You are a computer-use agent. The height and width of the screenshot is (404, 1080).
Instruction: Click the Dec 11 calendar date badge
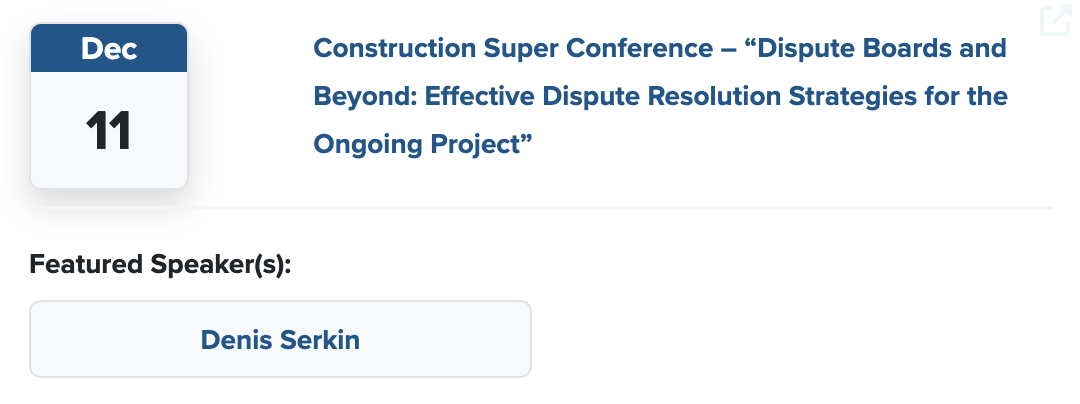pyautogui.click(x=109, y=105)
